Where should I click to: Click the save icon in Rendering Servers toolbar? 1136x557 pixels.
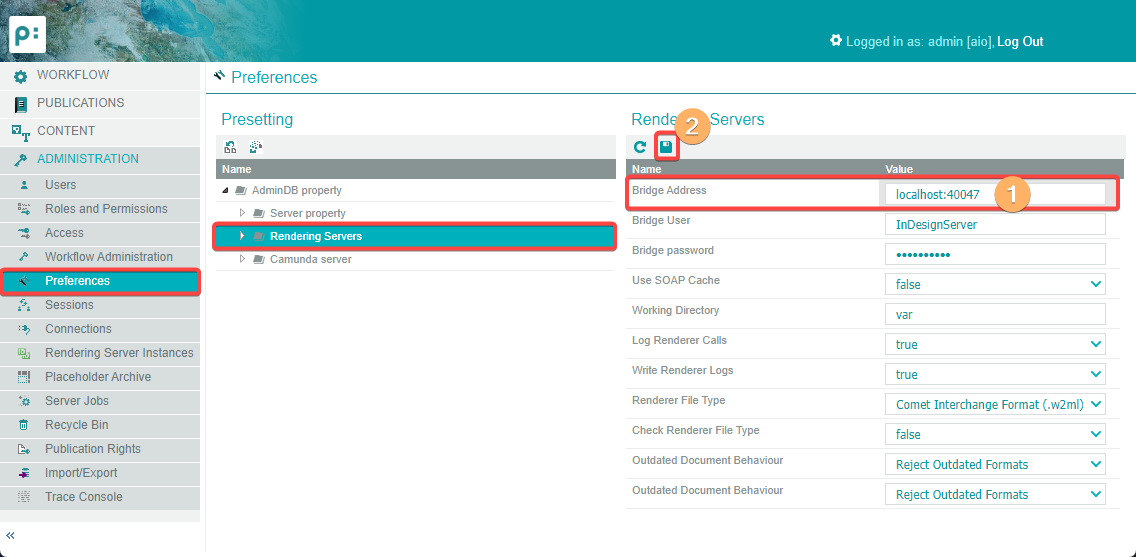[666, 147]
